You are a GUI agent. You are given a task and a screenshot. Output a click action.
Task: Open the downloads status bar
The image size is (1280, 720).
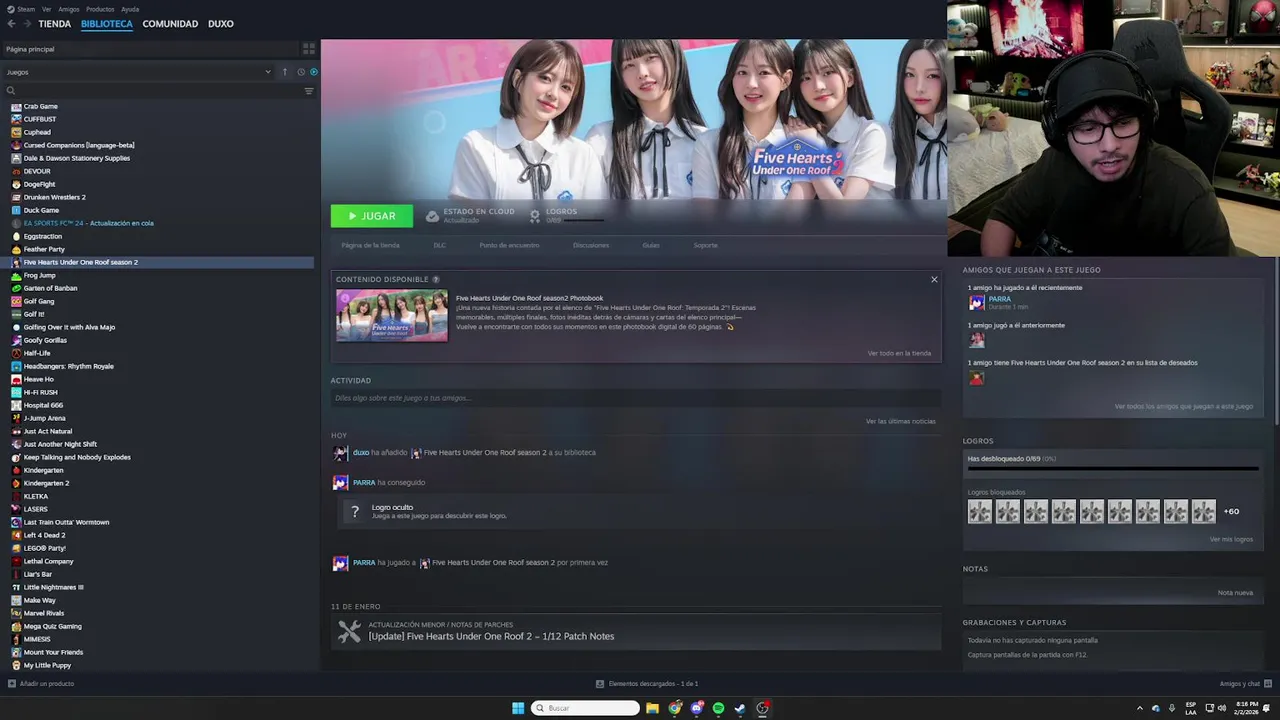647,683
